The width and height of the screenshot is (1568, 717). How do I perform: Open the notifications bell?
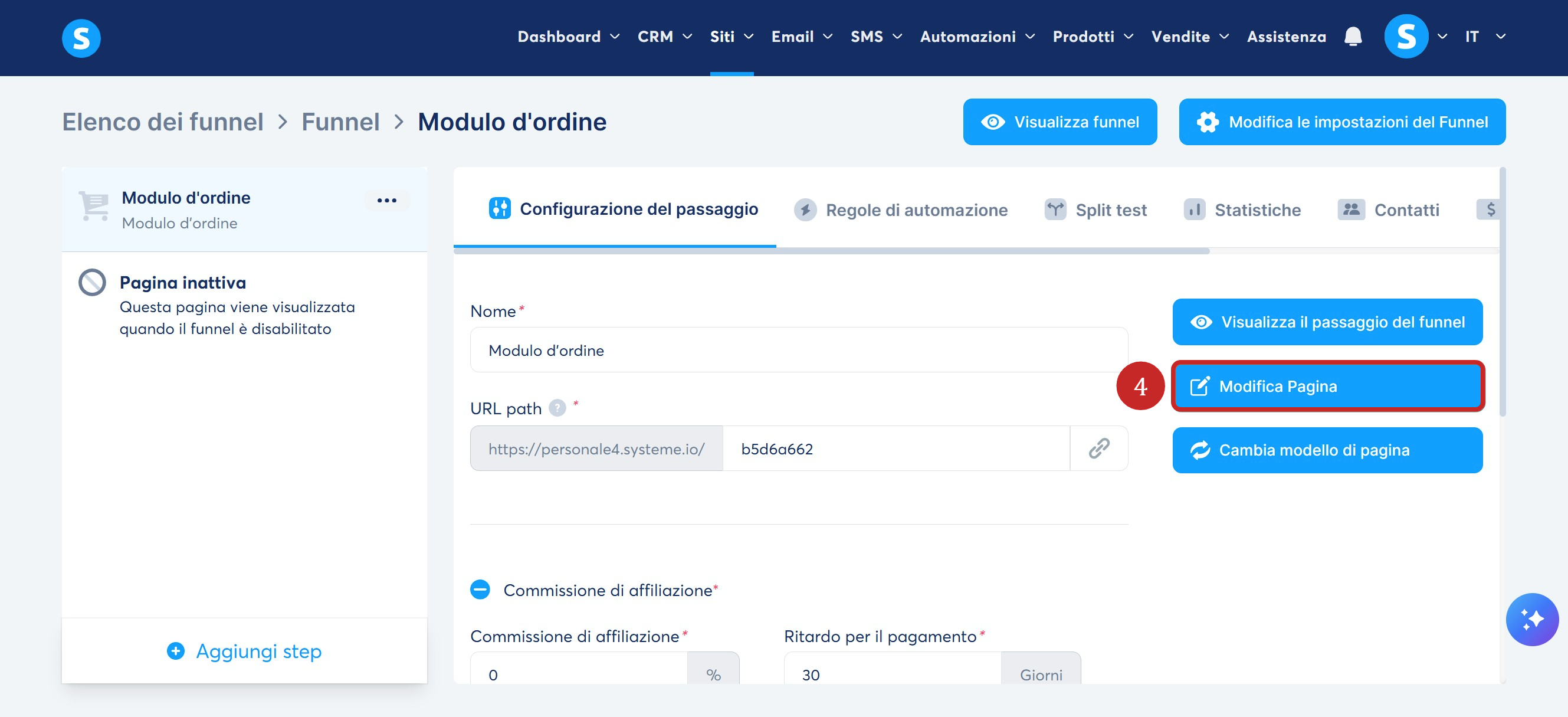click(x=1353, y=37)
